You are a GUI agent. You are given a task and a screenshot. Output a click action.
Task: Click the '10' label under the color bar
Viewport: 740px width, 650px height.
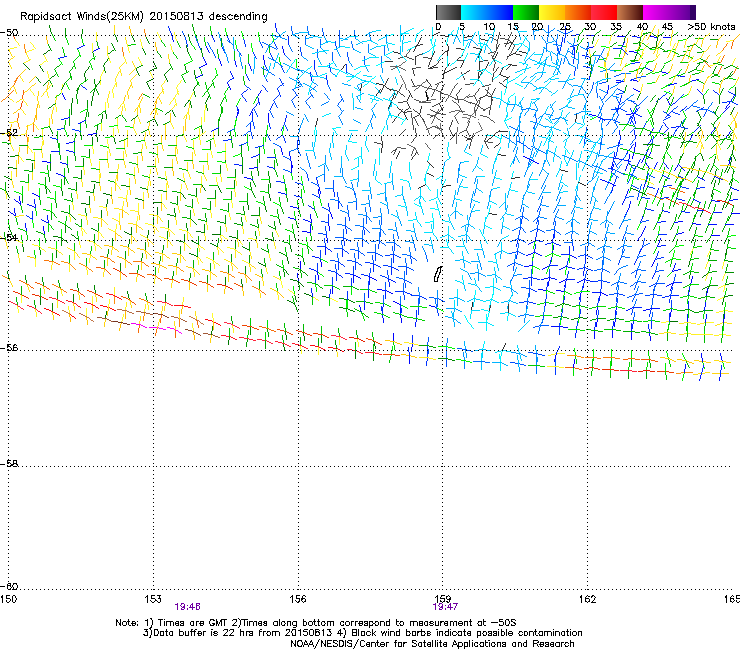489,26
